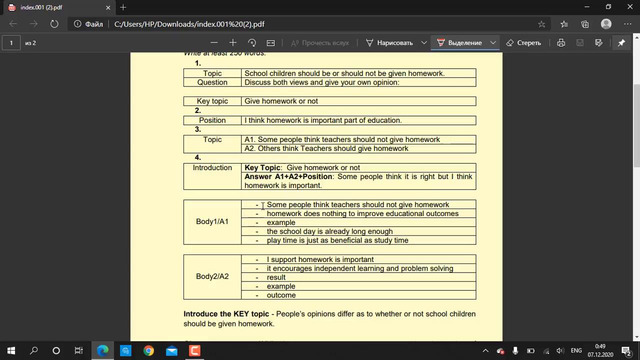Image resolution: width=640 pixels, height=360 pixels.
Task: Open Cortana circle icon
Action: 56,351
